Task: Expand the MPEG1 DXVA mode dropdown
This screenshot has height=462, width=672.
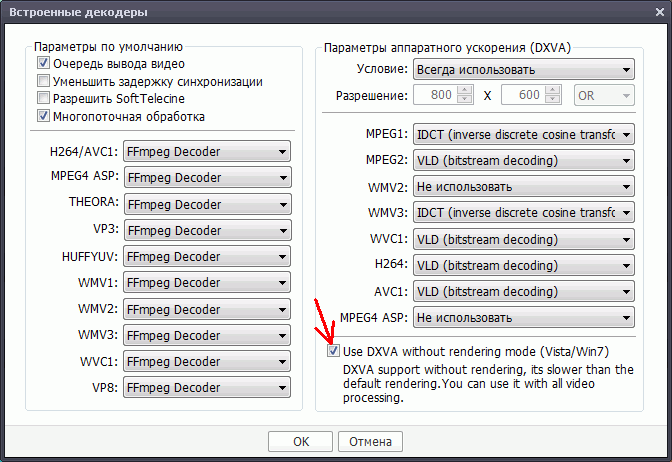Action: (523, 134)
